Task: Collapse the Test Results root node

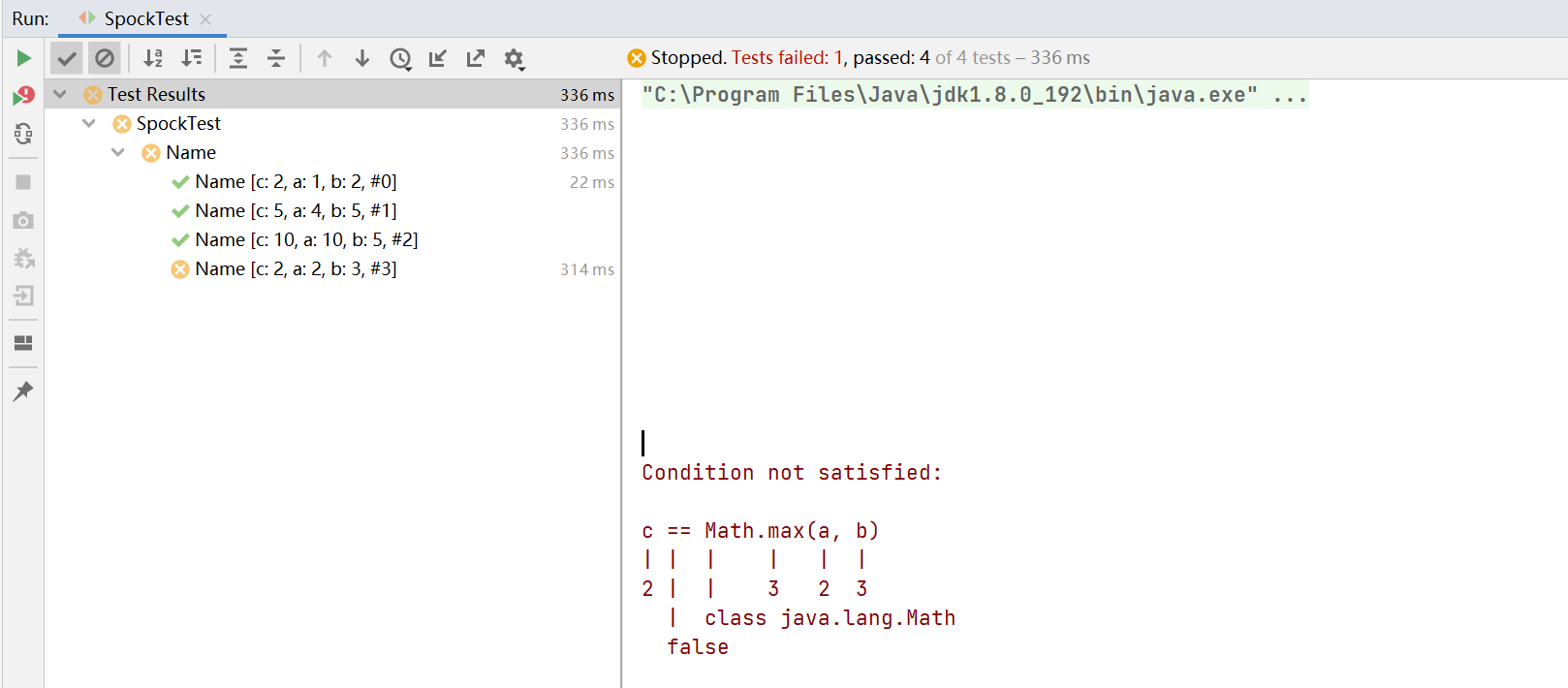Action: tap(60, 94)
